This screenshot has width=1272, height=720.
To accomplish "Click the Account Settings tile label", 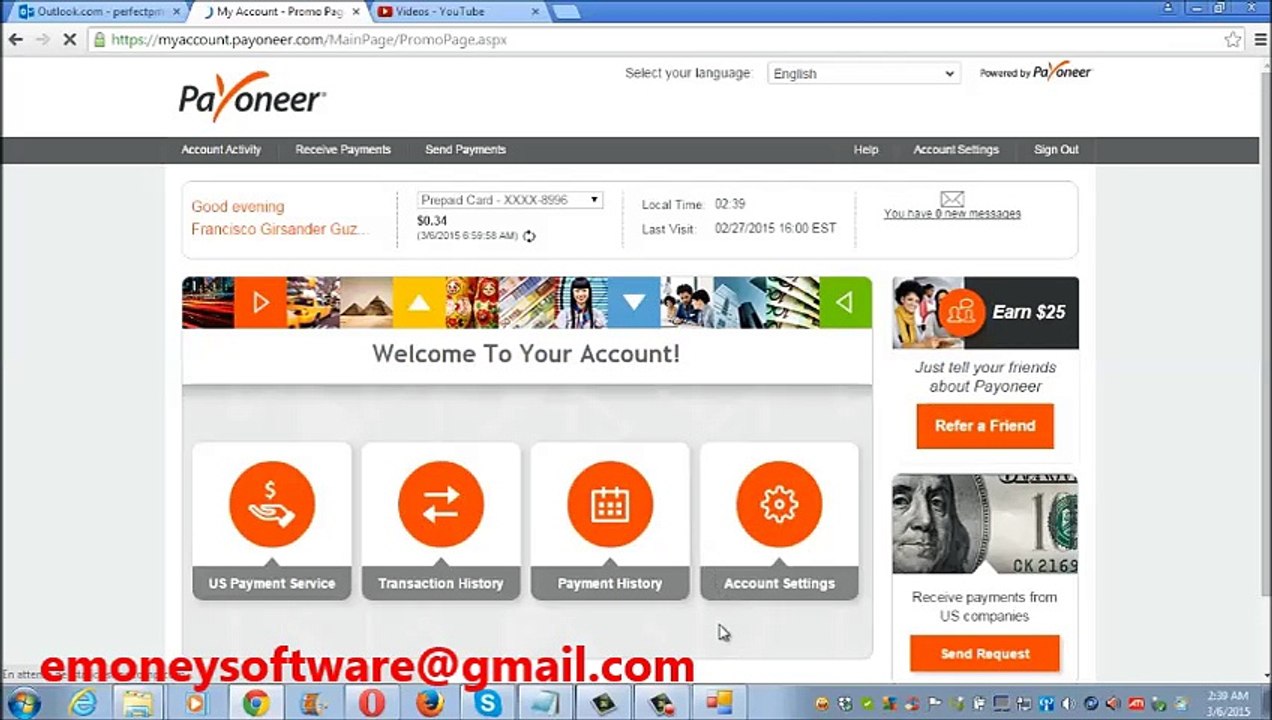I will pos(779,583).
